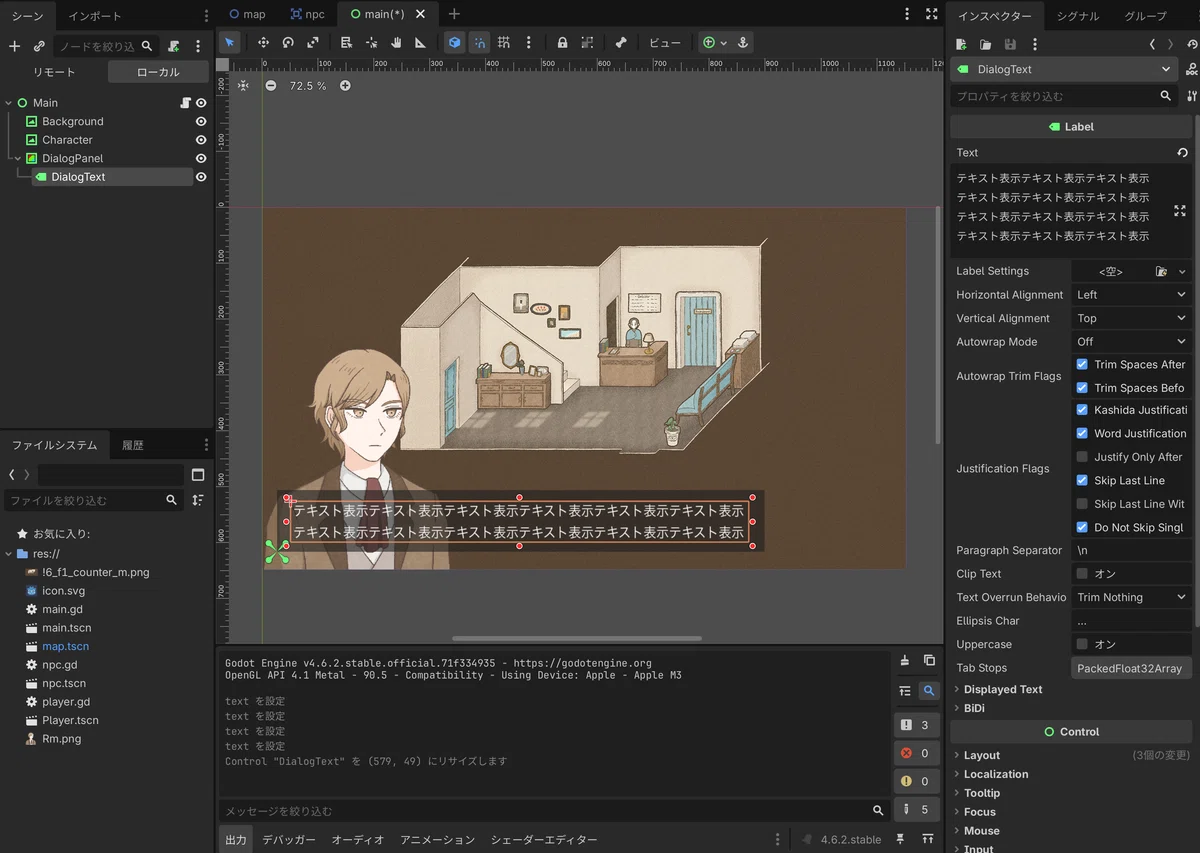
Task: Revert the Text property arrow icon
Action: 1183,153
